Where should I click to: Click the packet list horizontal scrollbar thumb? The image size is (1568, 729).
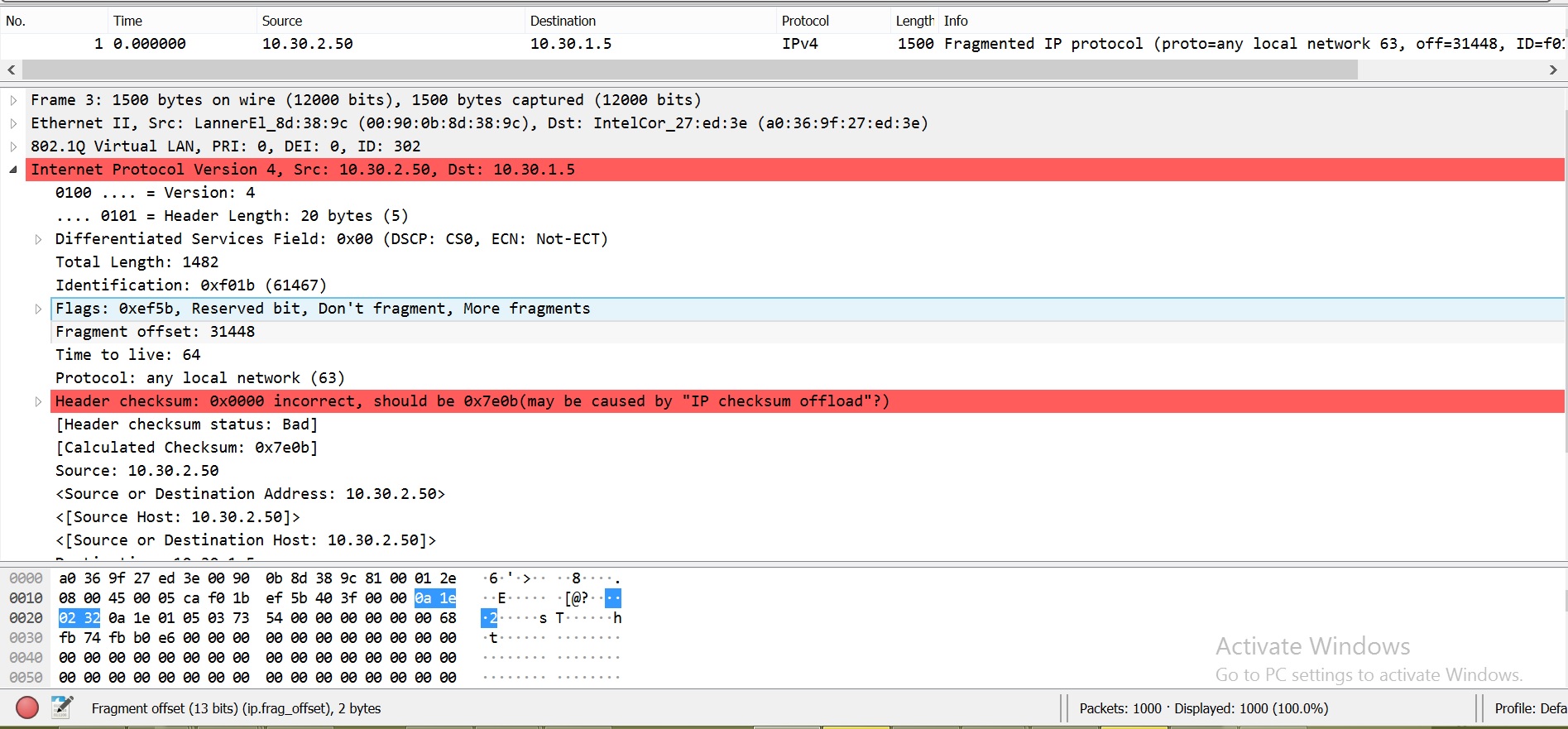(690, 70)
